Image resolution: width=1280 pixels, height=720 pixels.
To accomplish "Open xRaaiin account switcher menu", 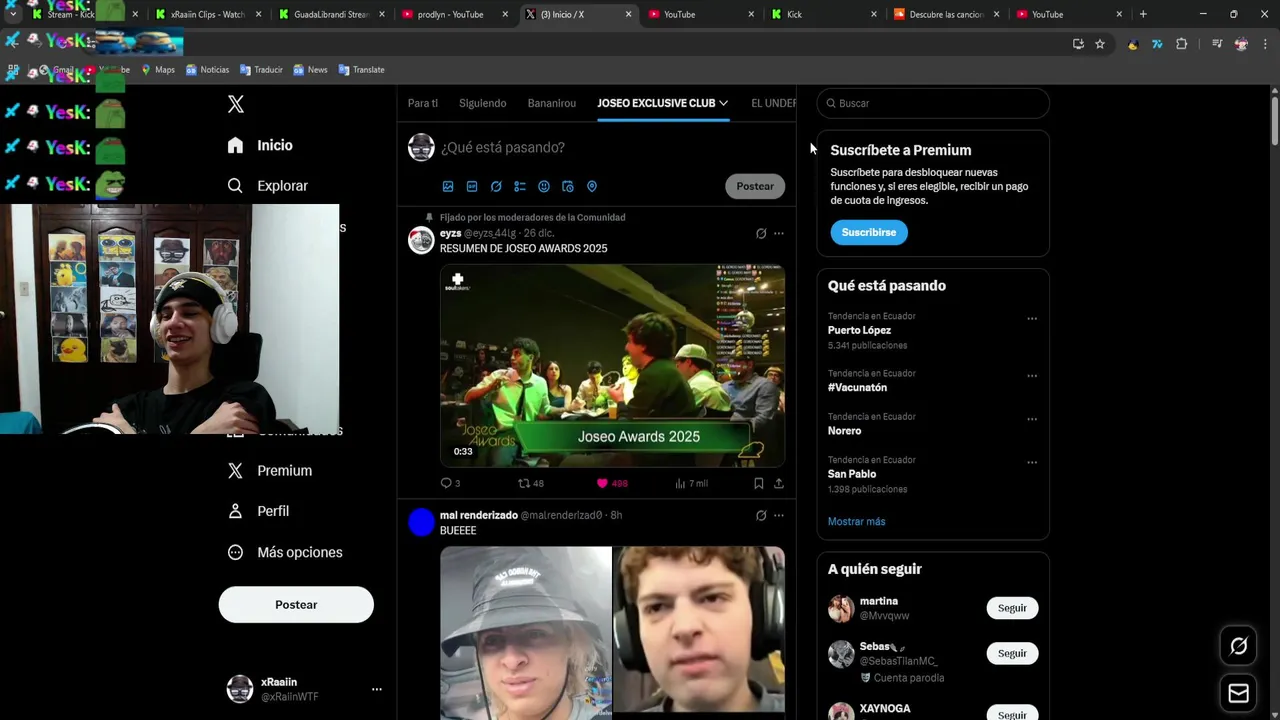I will (x=377, y=689).
